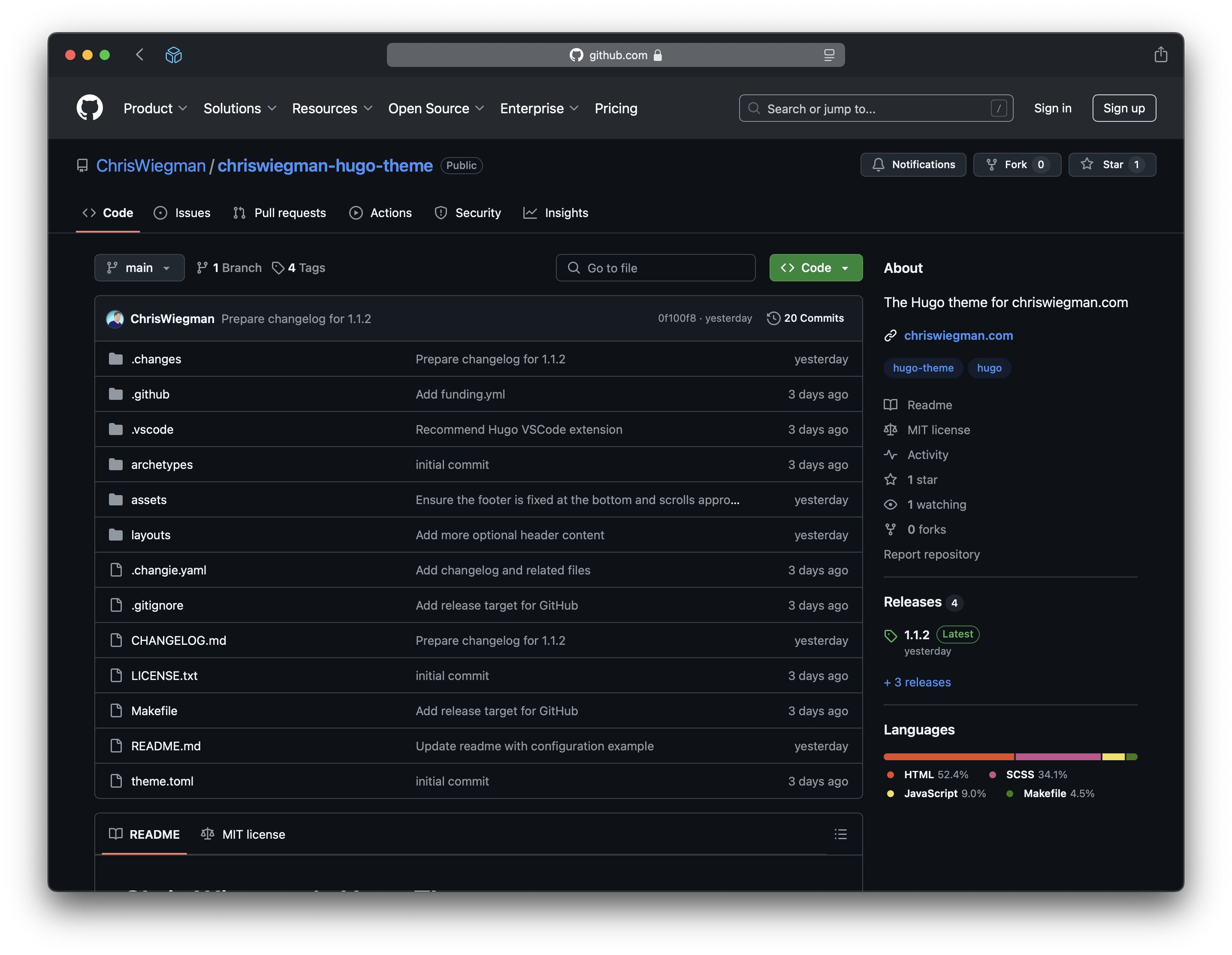
Task: Switch to the Pull requests tab
Action: [280, 213]
